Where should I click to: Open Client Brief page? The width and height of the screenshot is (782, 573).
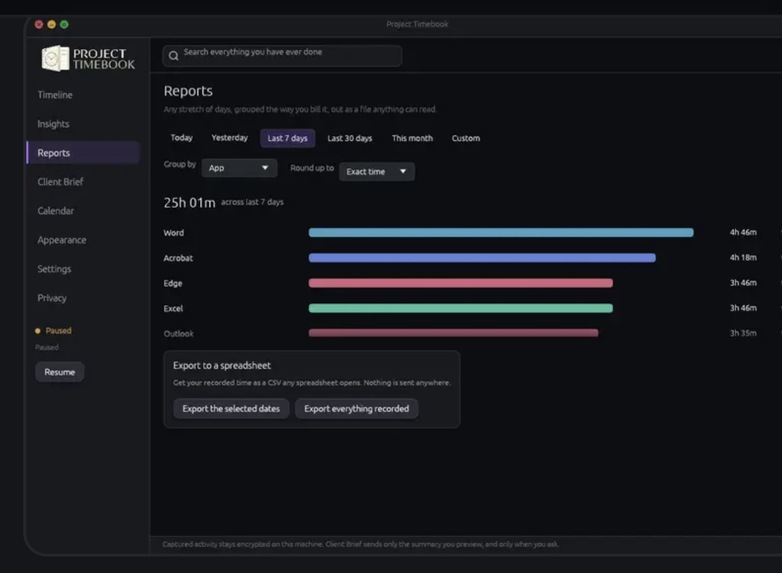[x=60, y=182]
